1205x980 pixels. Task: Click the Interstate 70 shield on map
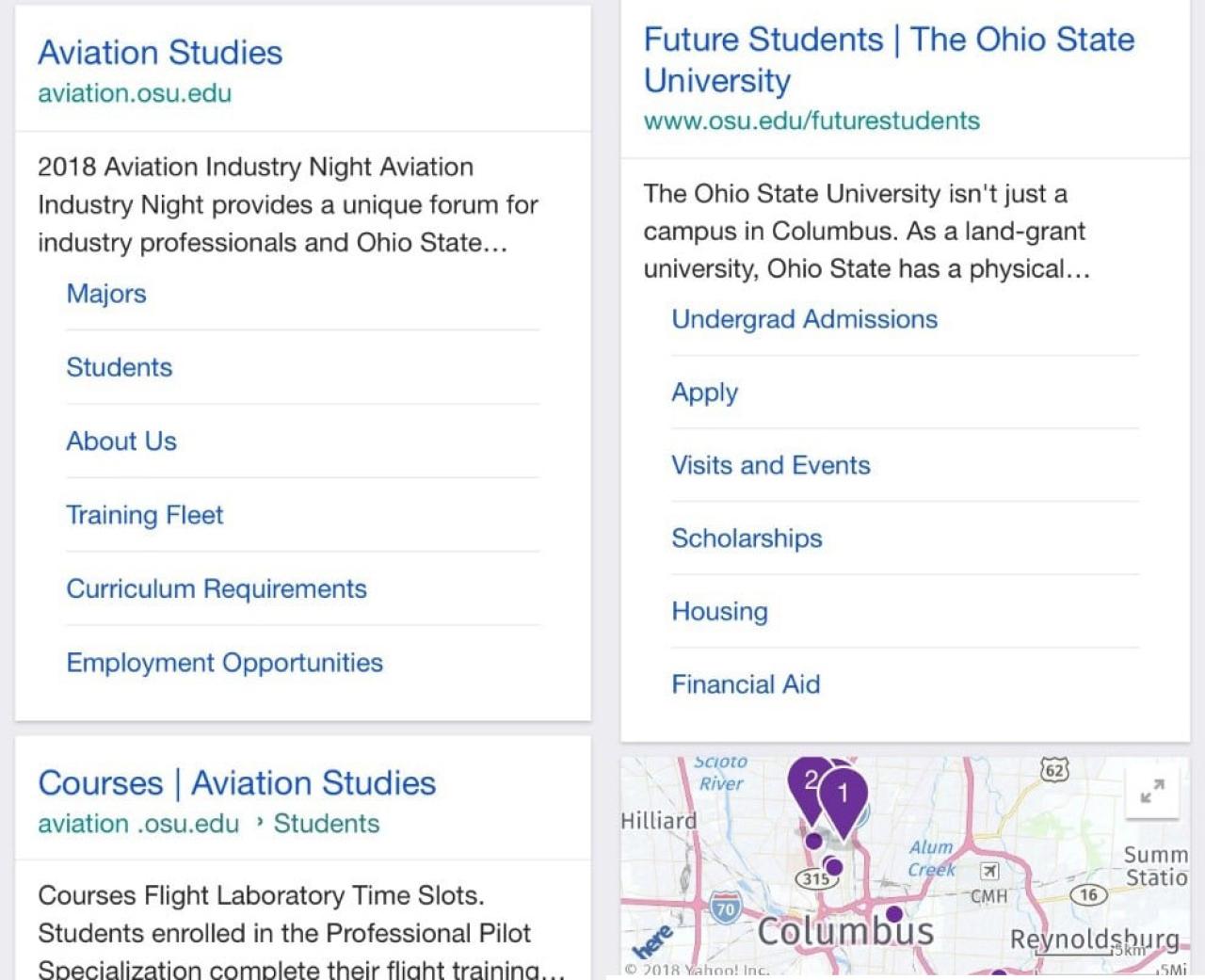pos(725,909)
